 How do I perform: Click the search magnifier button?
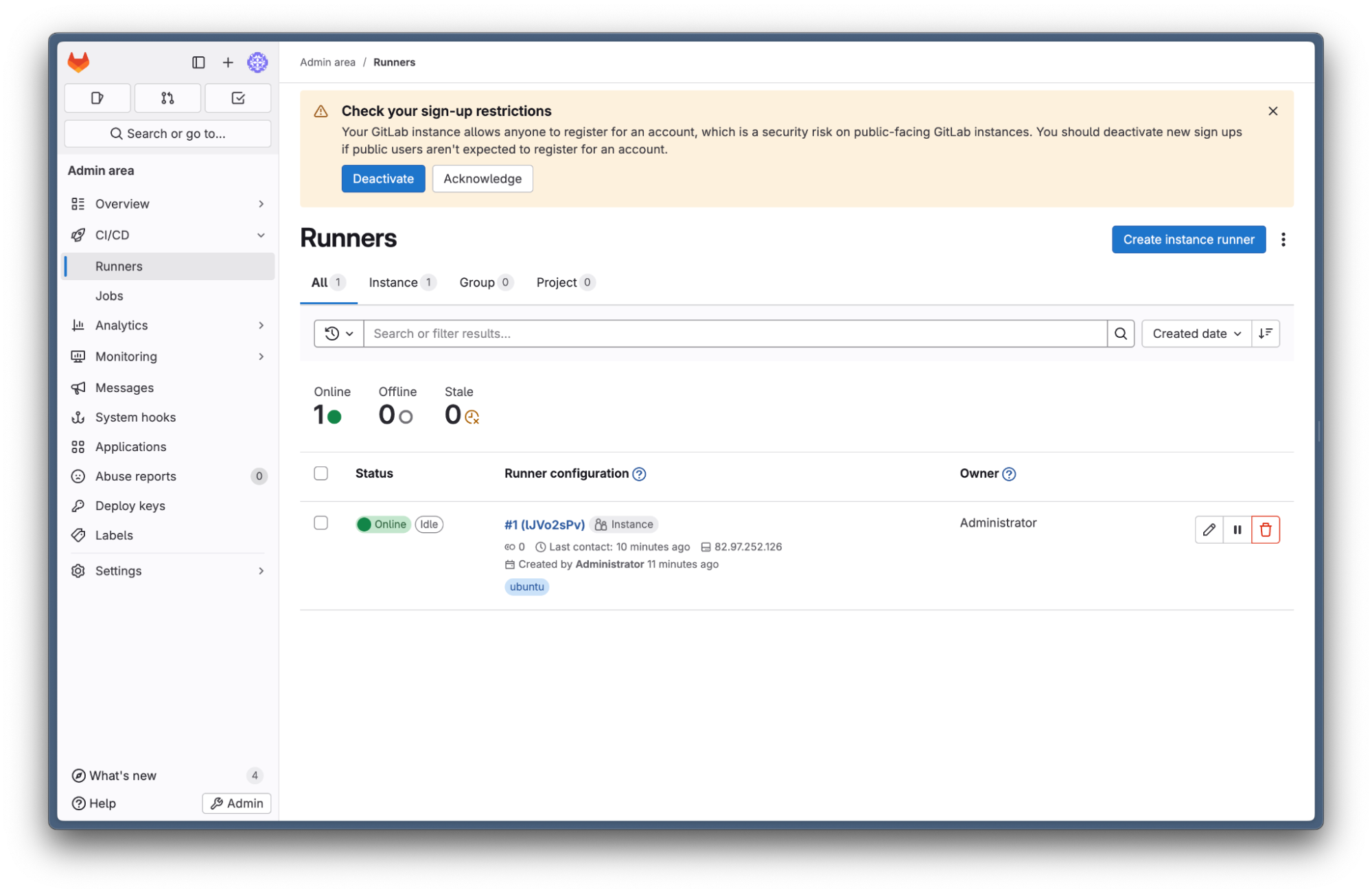pos(1121,334)
